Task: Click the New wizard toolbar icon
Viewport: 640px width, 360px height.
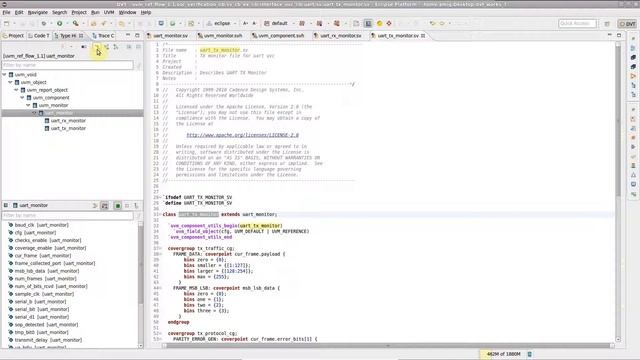Action: [x=6, y=24]
